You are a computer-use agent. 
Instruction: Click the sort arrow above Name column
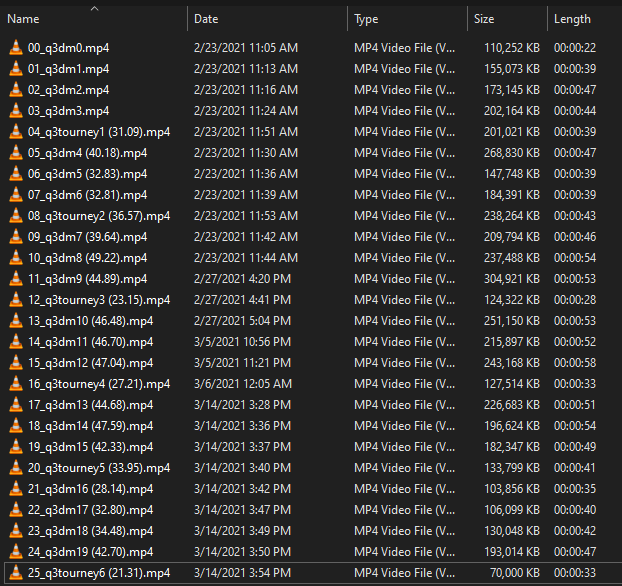[x=94, y=8]
